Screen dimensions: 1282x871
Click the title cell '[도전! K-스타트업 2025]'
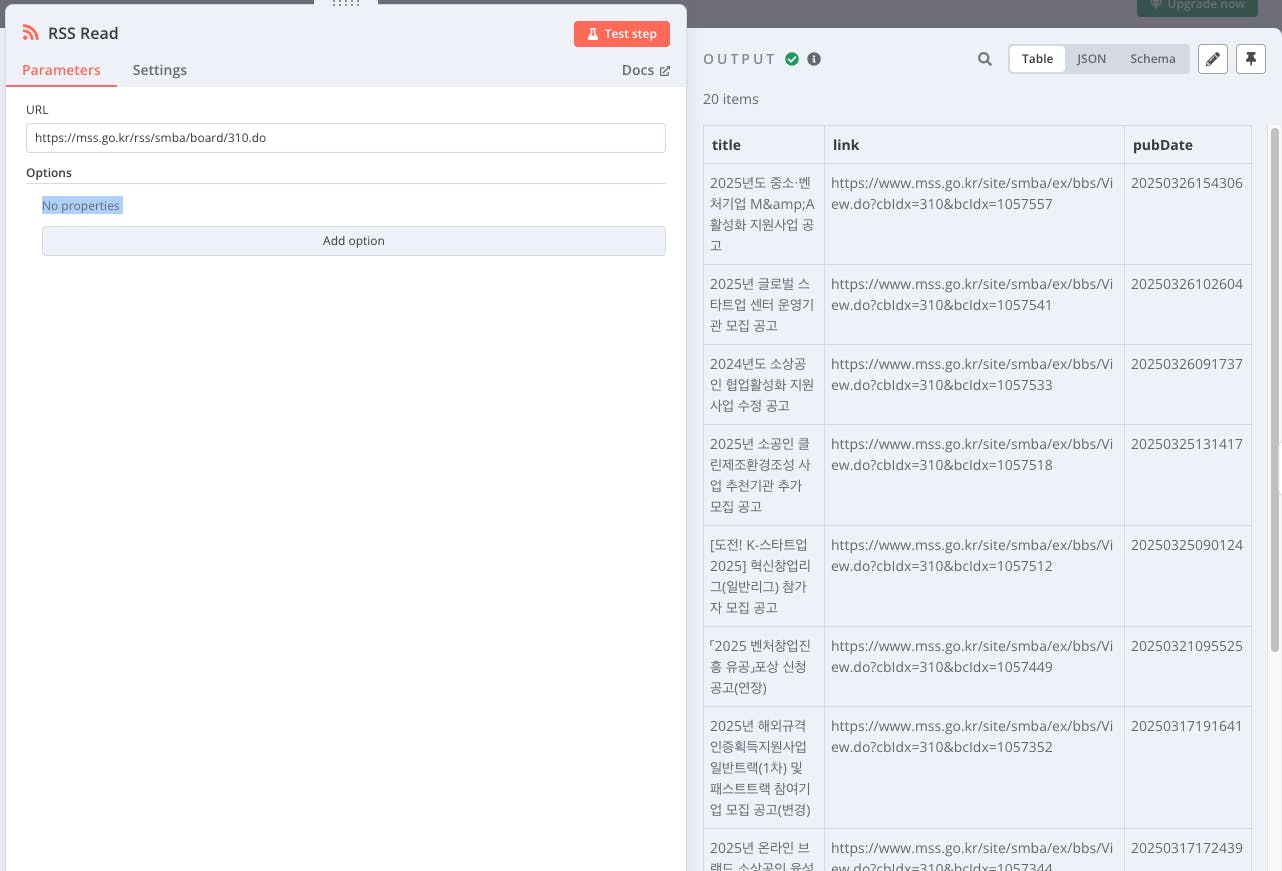click(763, 576)
